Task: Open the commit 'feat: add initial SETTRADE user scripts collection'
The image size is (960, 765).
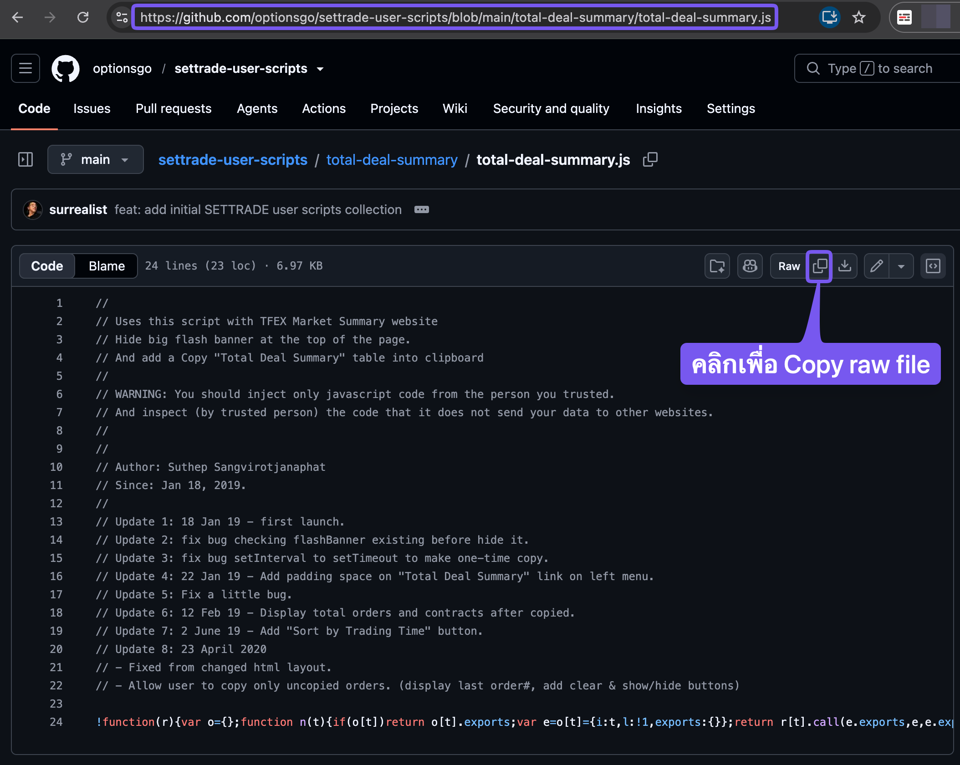Action: click(x=258, y=210)
